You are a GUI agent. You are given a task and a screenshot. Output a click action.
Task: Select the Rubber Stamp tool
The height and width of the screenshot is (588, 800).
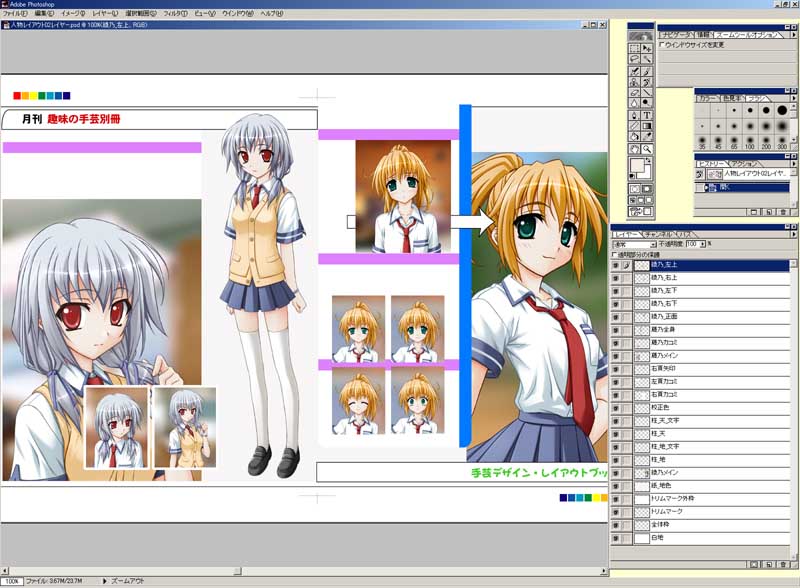(634, 82)
